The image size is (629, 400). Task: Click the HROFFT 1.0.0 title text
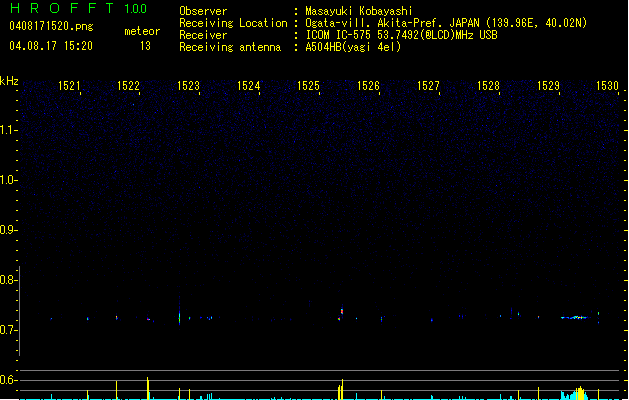79,8
